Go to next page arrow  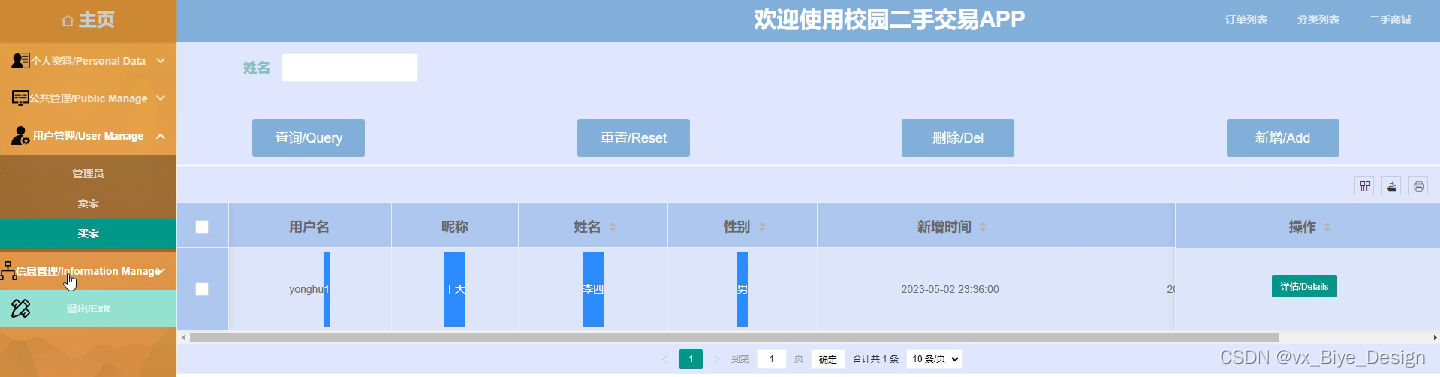pos(716,358)
